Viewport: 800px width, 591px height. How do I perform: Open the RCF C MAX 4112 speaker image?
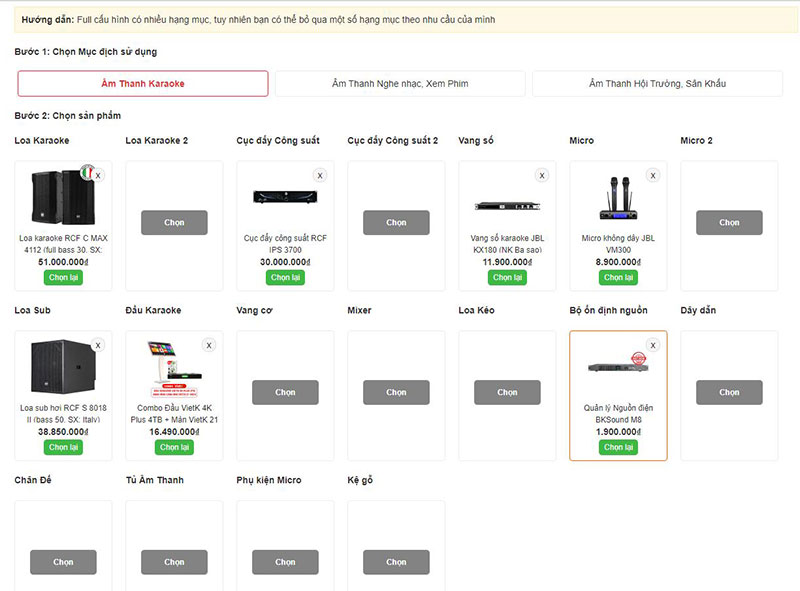[62, 197]
